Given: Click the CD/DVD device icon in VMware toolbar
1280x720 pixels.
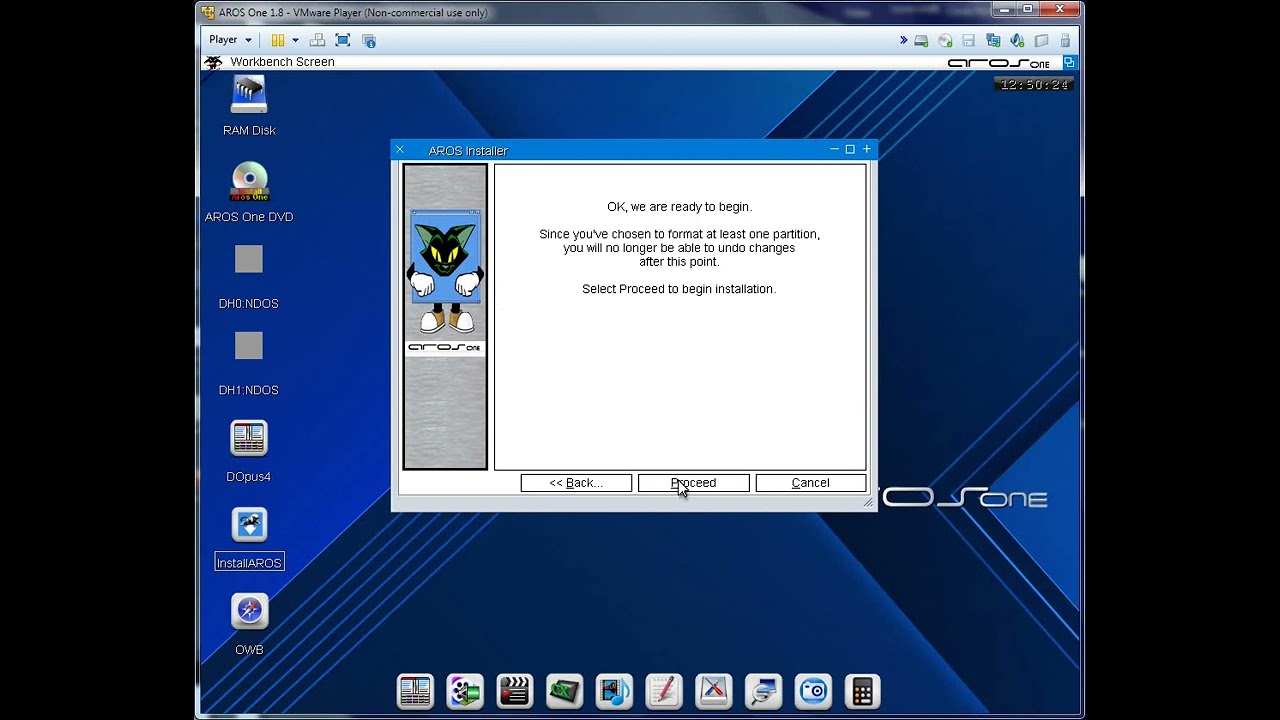Looking at the screenshot, I should pos(945,41).
